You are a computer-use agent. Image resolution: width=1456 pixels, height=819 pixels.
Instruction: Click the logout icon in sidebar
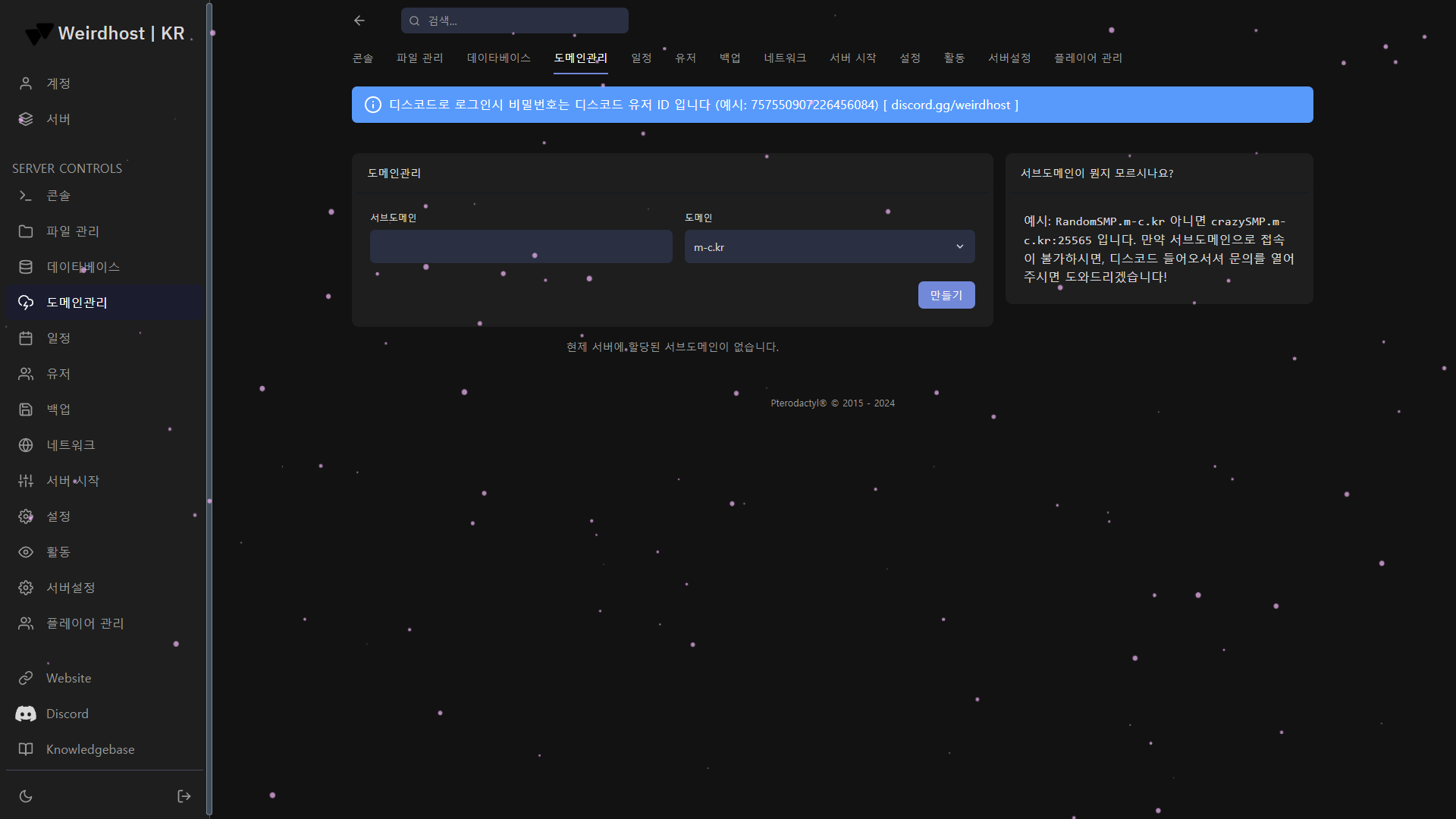point(184,795)
